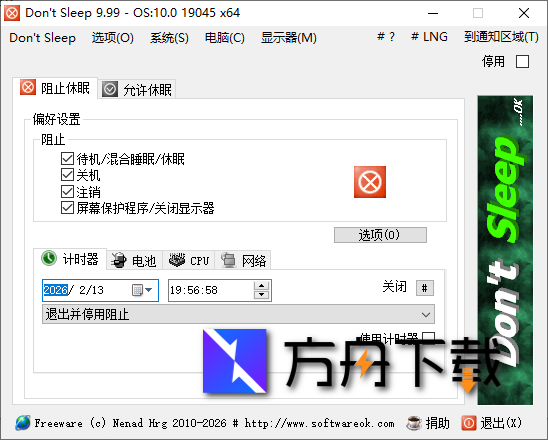Send app to notification area 到通知区域(T)
Screen dimensions: 548x440
[x=501, y=37]
